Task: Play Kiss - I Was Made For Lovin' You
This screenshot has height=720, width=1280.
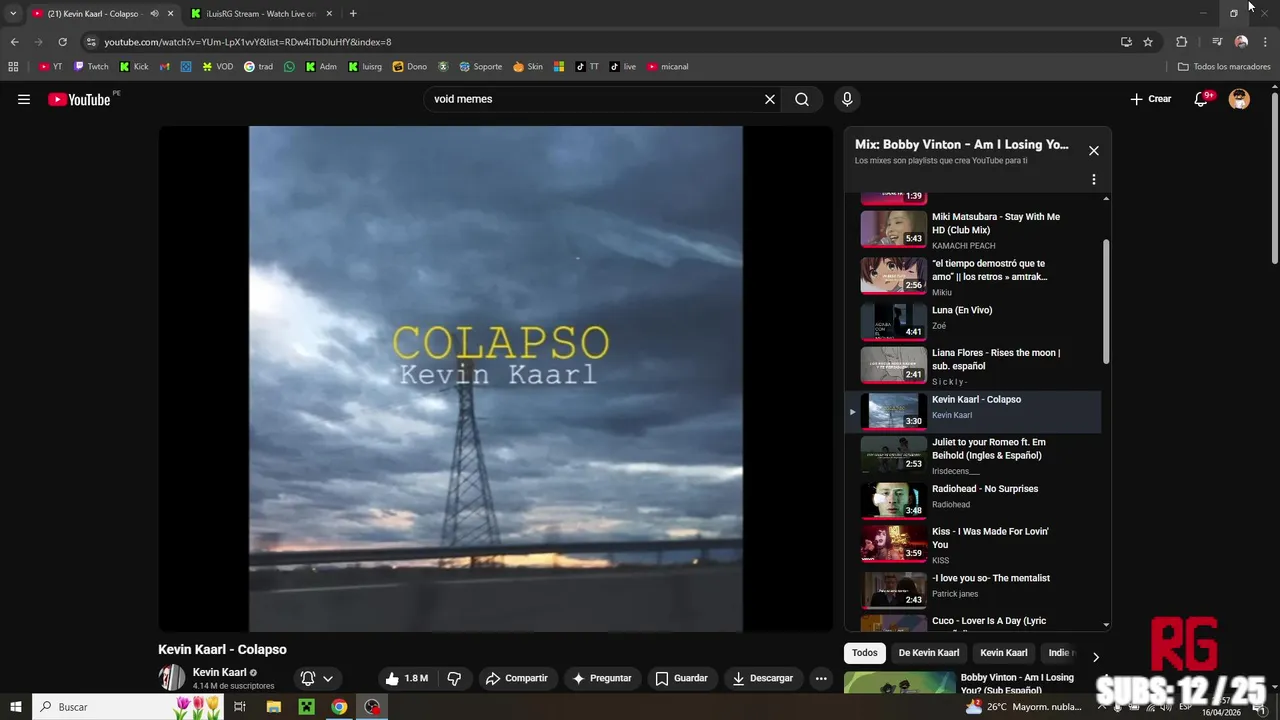Action: [973, 544]
